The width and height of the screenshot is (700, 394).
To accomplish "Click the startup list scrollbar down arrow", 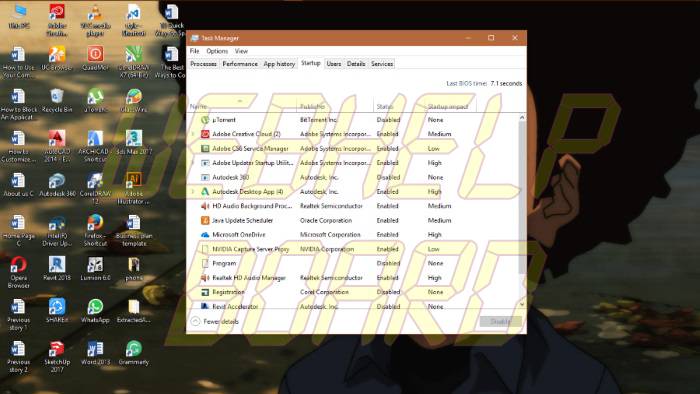I will coord(522,304).
